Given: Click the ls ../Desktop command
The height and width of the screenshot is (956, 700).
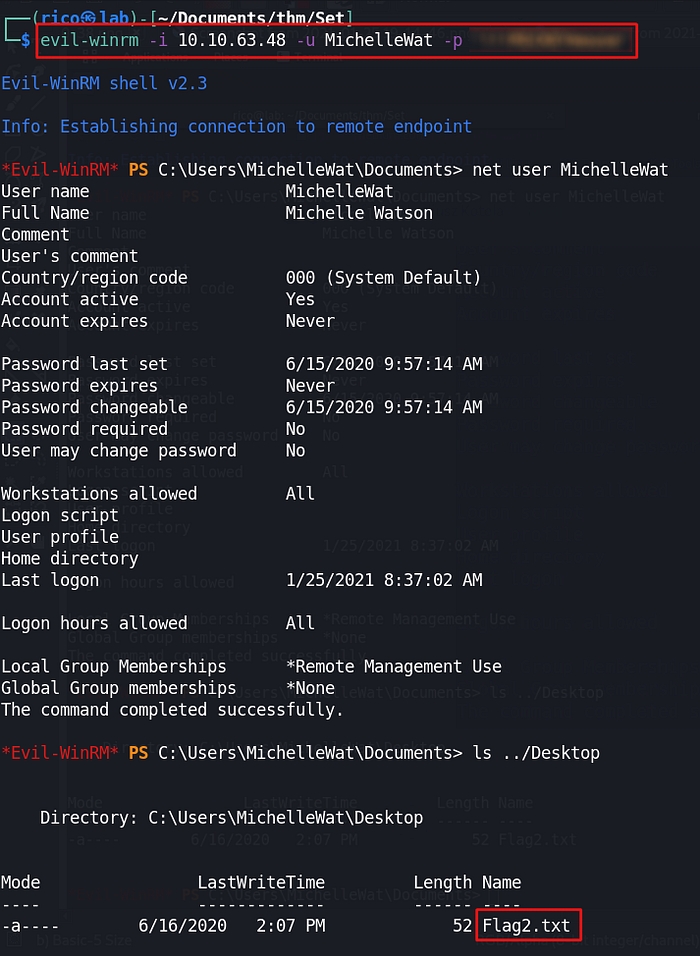Looking at the screenshot, I should pyautogui.click(x=536, y=752).
